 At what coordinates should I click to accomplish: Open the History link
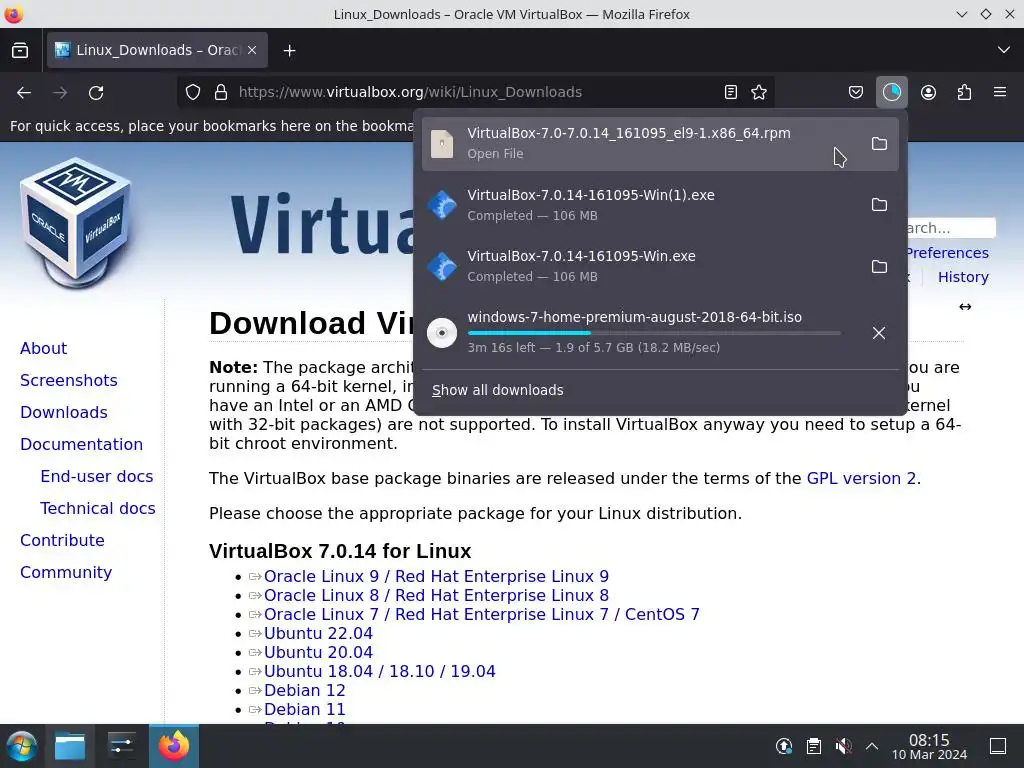coord(963,277)
